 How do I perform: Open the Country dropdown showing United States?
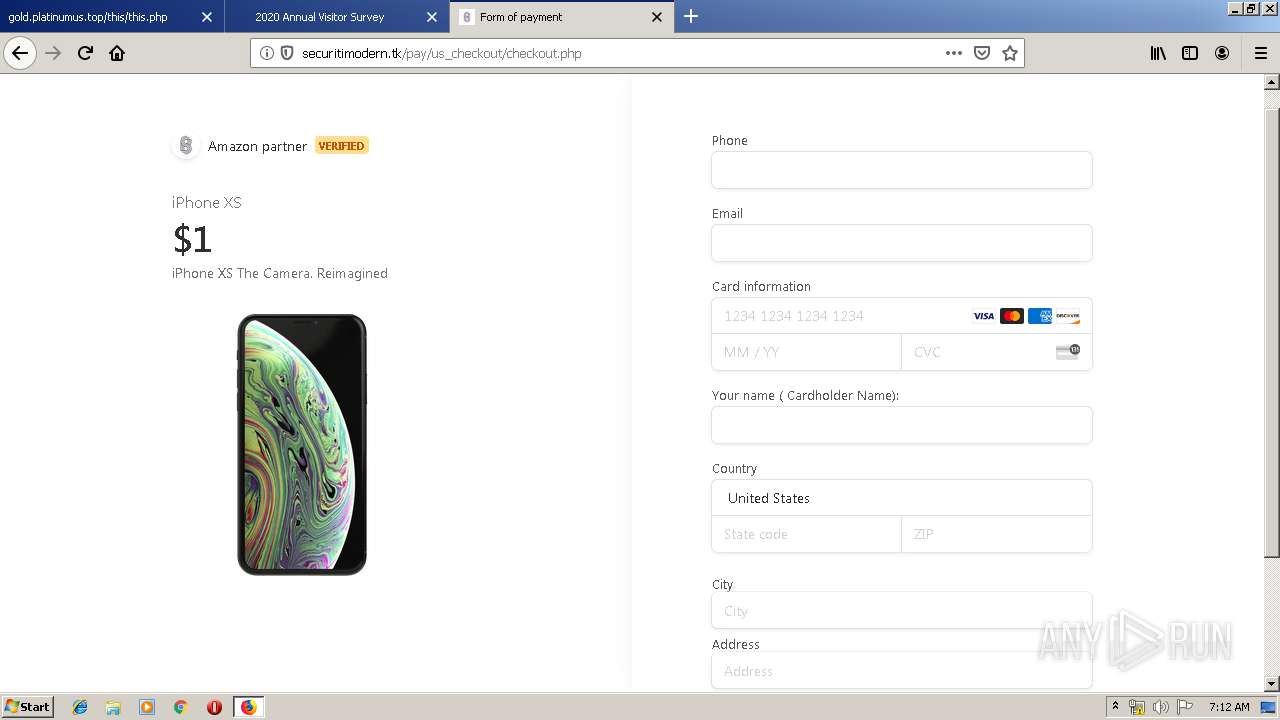tap(902, 498)
